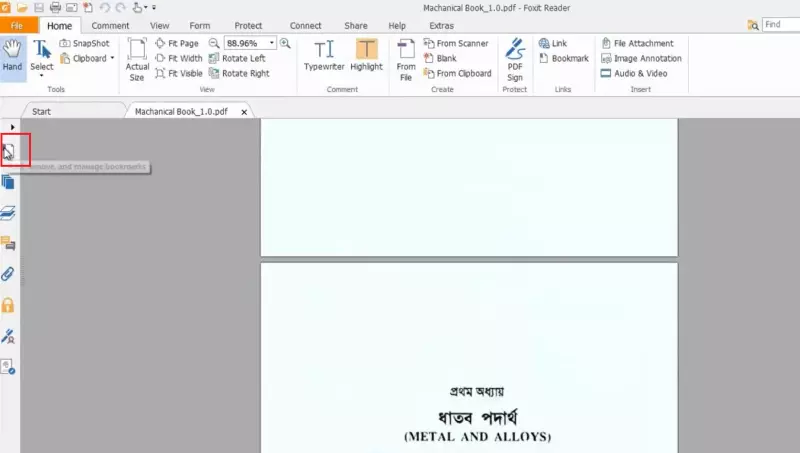Zoom out with the minus magnifier icon

(x=214, y=43)
